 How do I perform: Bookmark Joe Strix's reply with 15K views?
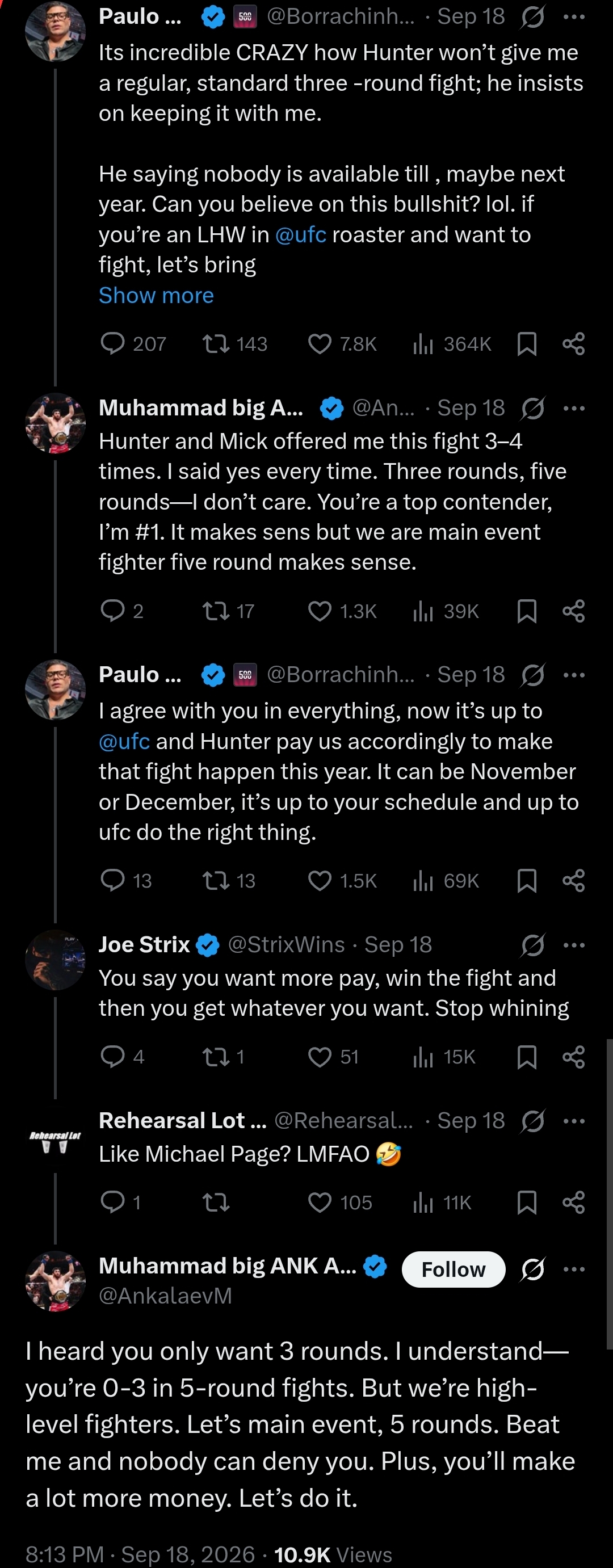(x=527, y=1057)
